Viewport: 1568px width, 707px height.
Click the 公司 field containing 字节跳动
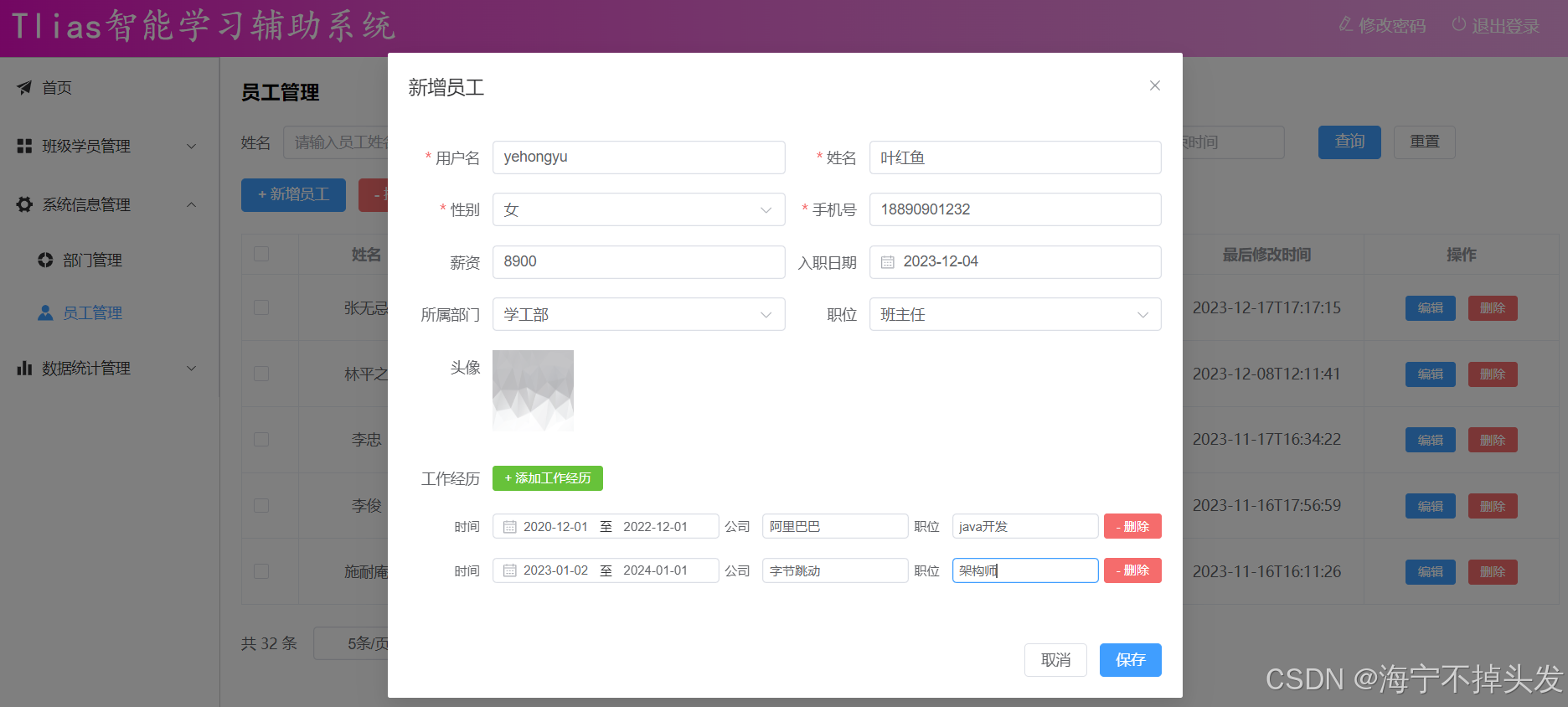point(835,570)
